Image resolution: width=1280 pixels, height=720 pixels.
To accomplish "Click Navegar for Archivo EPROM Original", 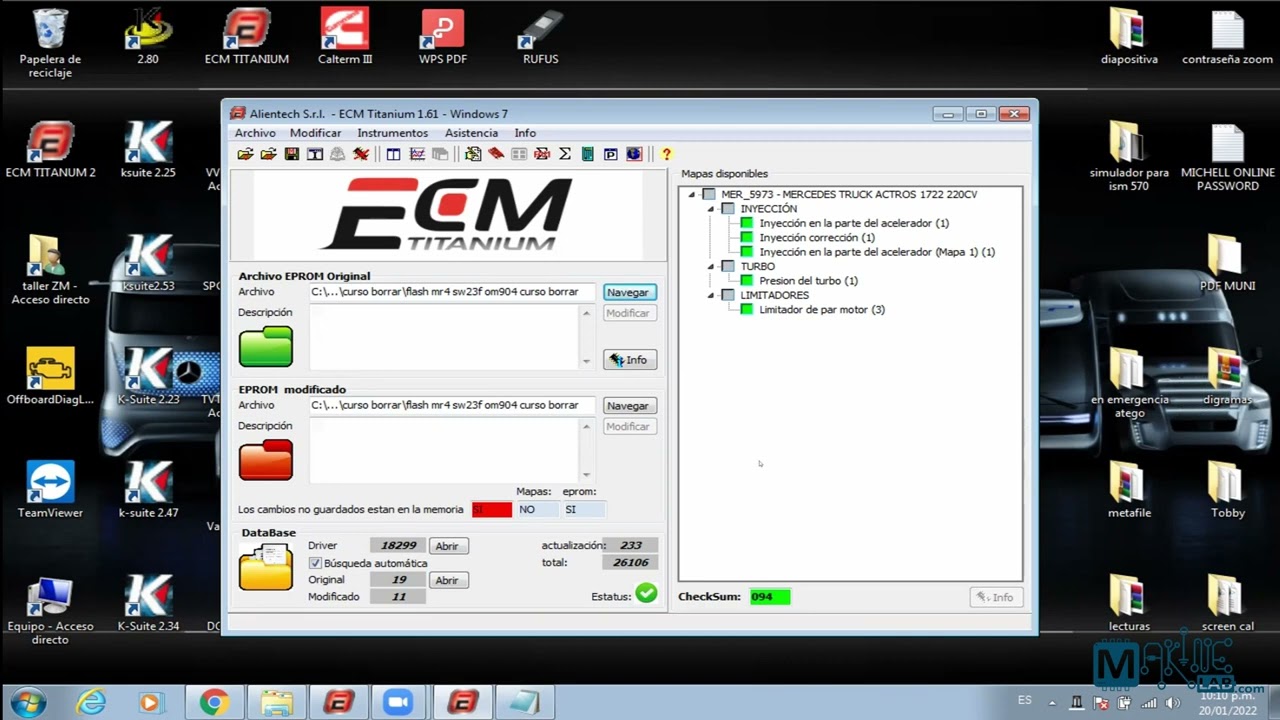I will pyautogui.click(x=628, y=292).
